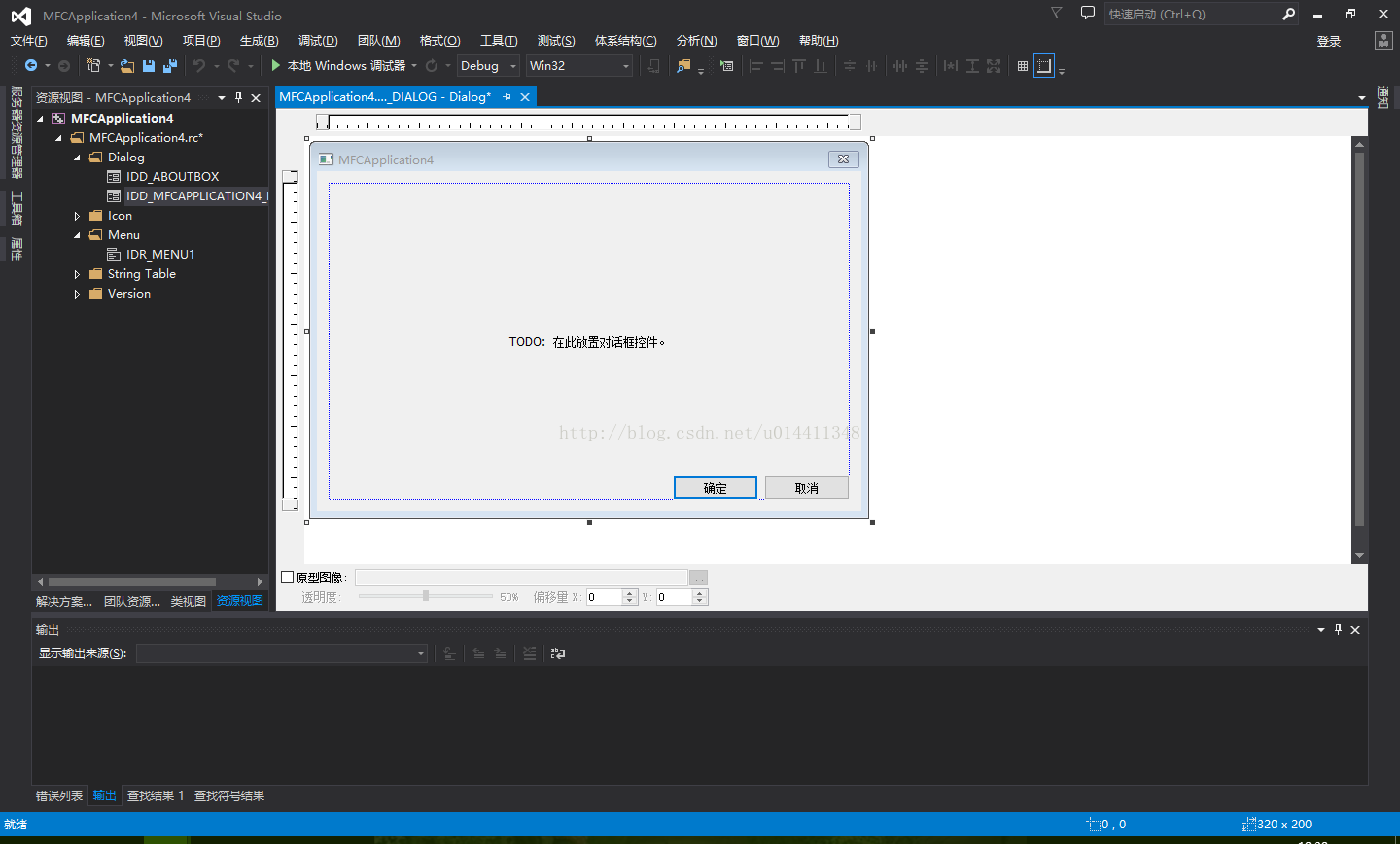Expand the Icon folder node

tap(77, 216)
